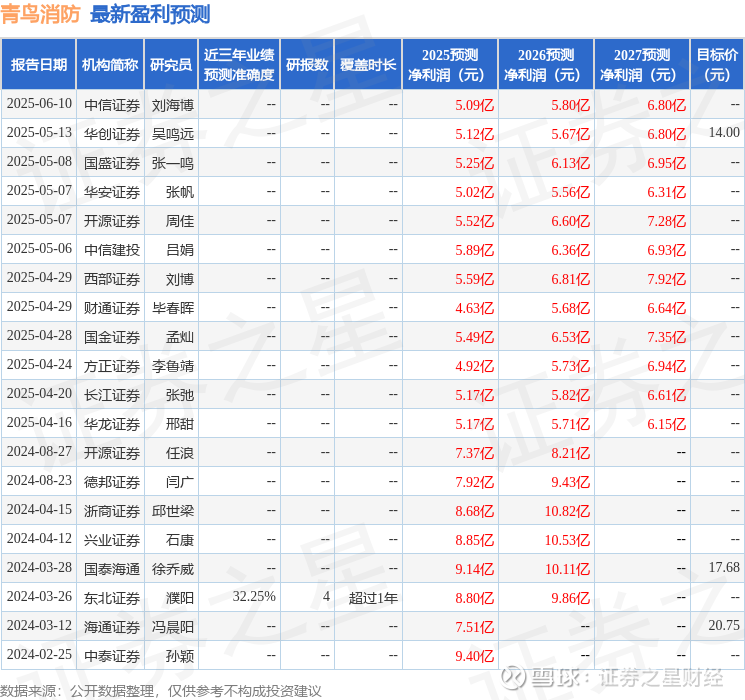Viewport: 745px width, 700px height.
Task: Click analyst 冯晨阳 cell
Action: 172,627
